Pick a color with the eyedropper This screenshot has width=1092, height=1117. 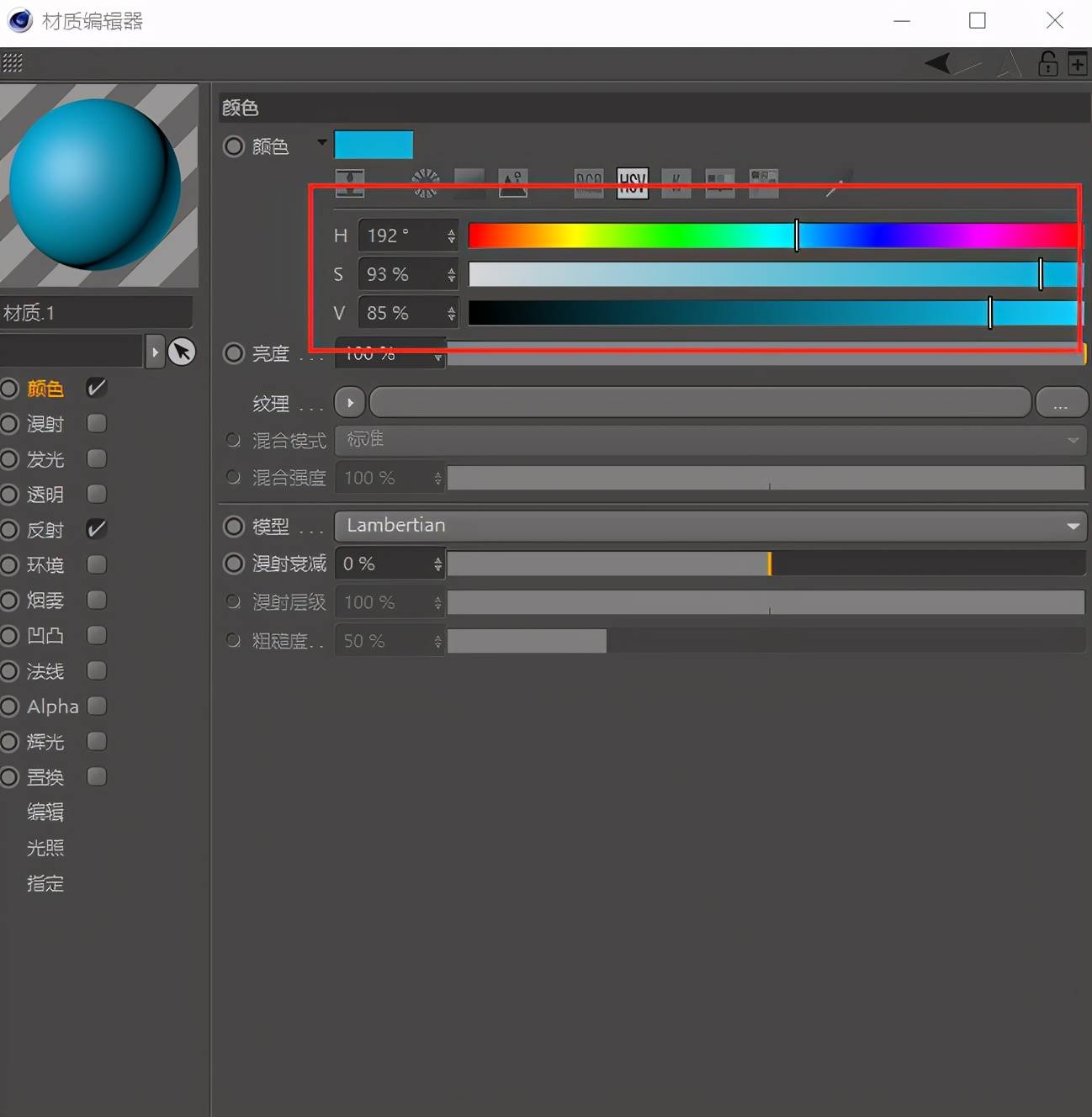[x=839, y=183]
